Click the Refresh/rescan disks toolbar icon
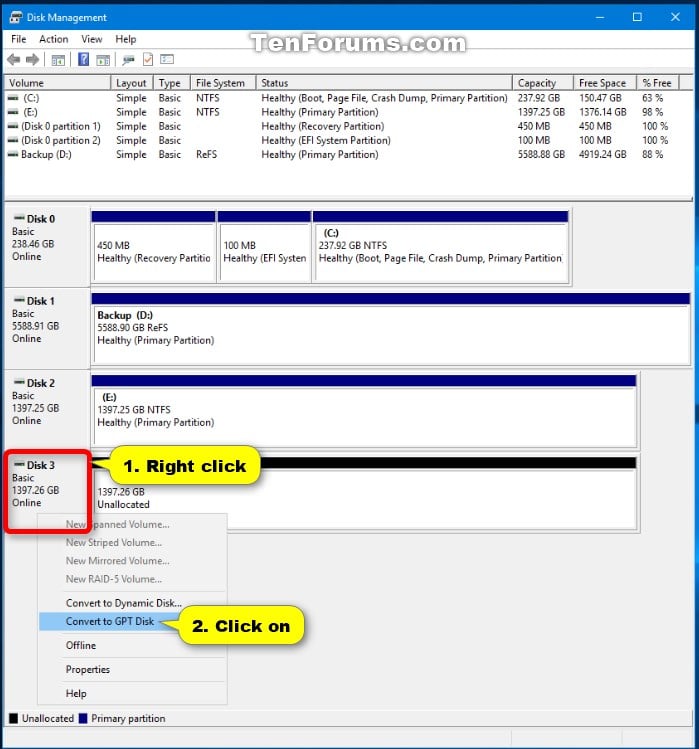Image resolution: width=699 pixels, height=749 pixels. [x=128, y=60]
